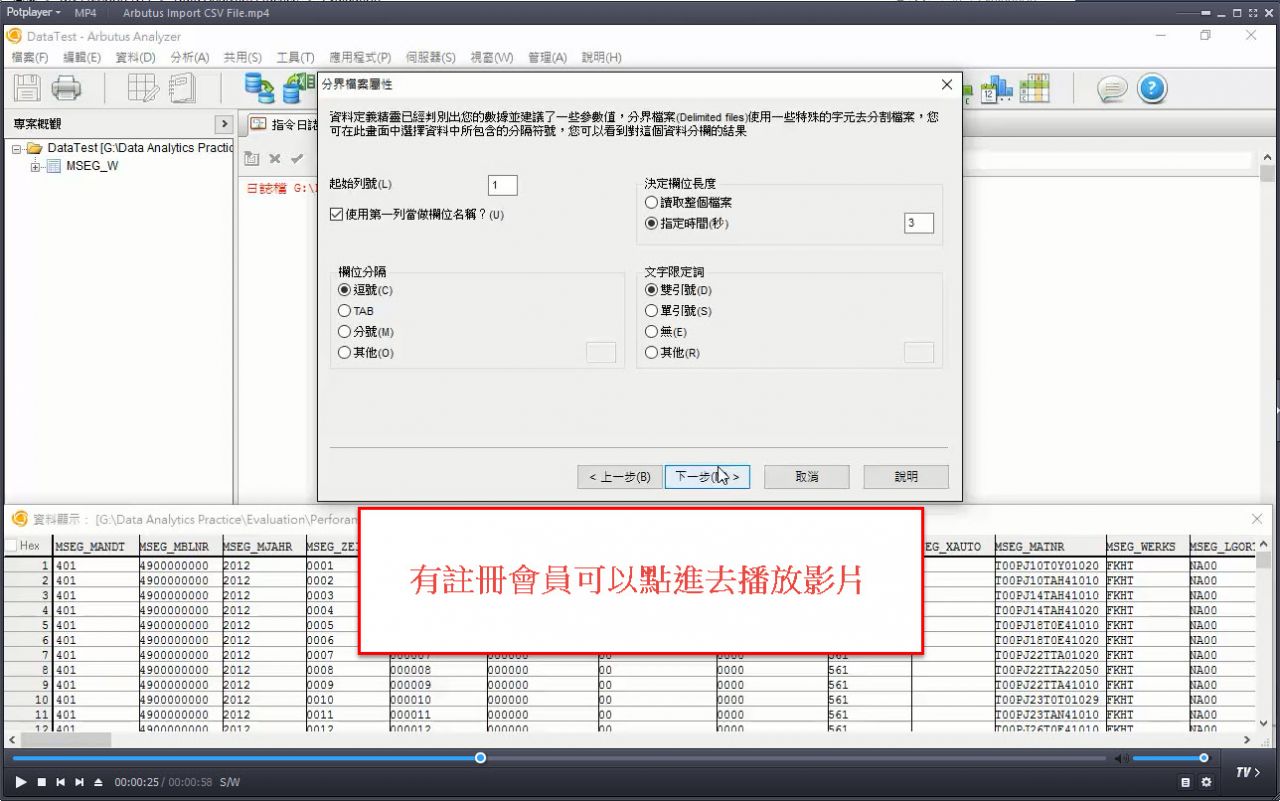1280x801 pixels.
Task: Close the 分界檔案屬性 dialog
Action: [947, 85]
